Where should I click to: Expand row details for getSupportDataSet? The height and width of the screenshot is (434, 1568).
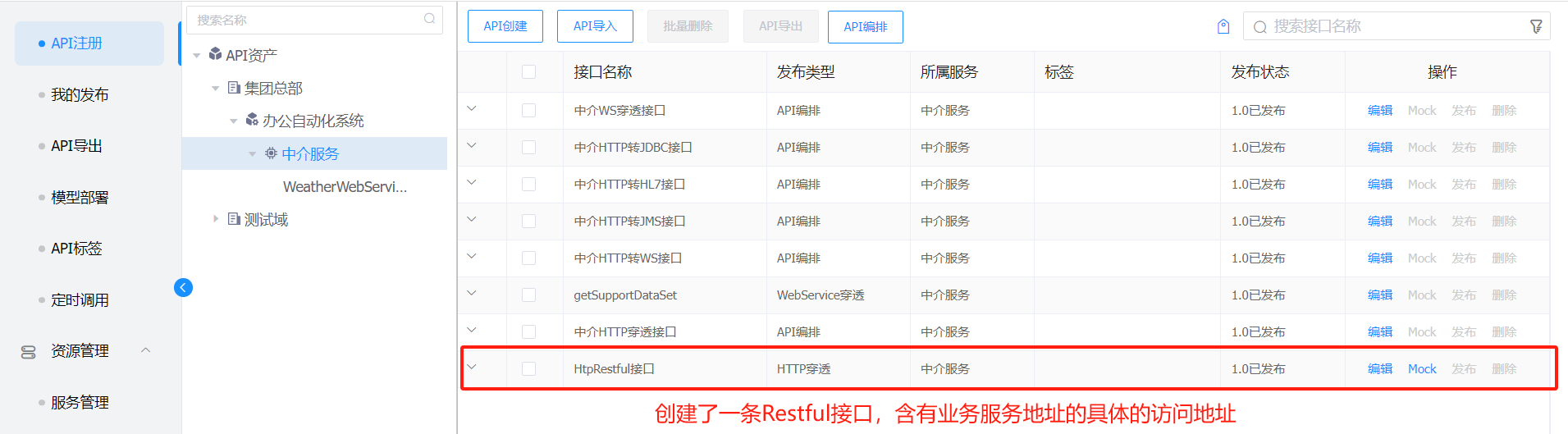pyautogui.click(x=472, y=293)
